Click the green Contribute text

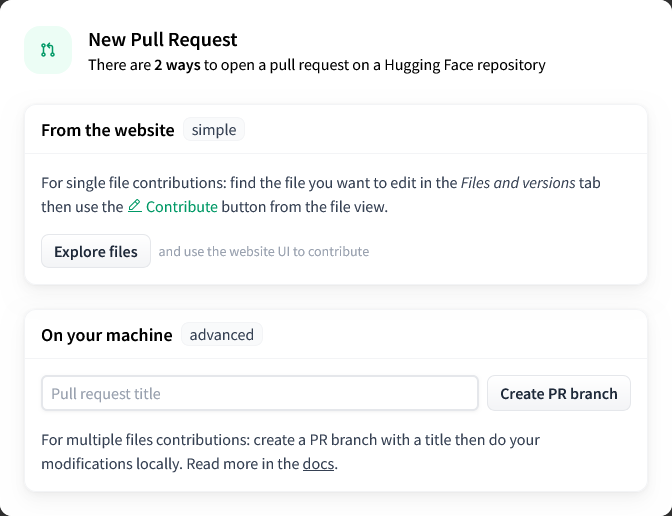182,207
